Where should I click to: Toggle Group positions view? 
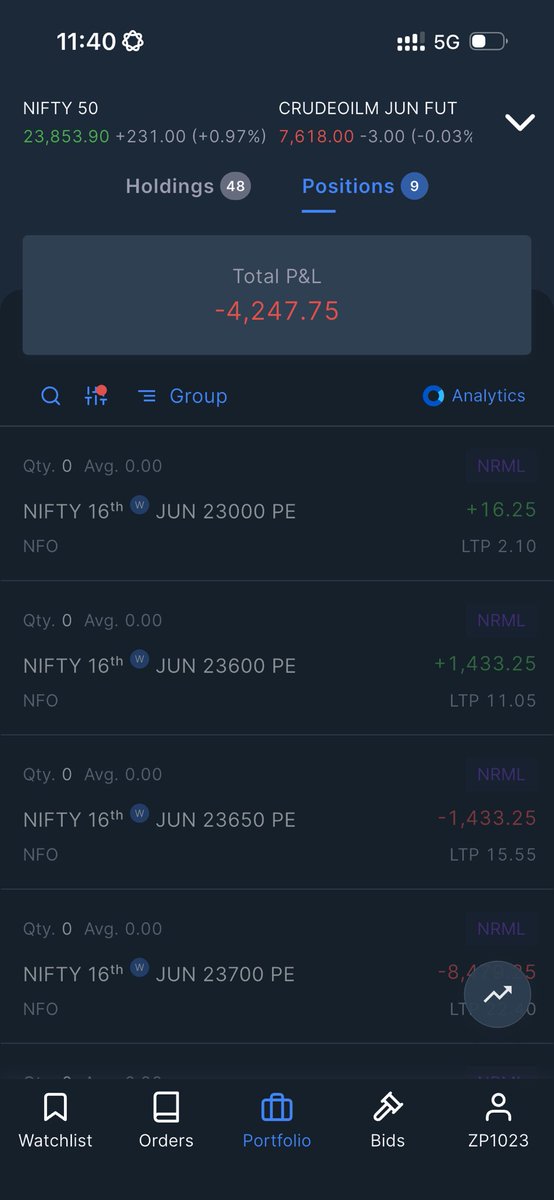click(x=182, y=396)
